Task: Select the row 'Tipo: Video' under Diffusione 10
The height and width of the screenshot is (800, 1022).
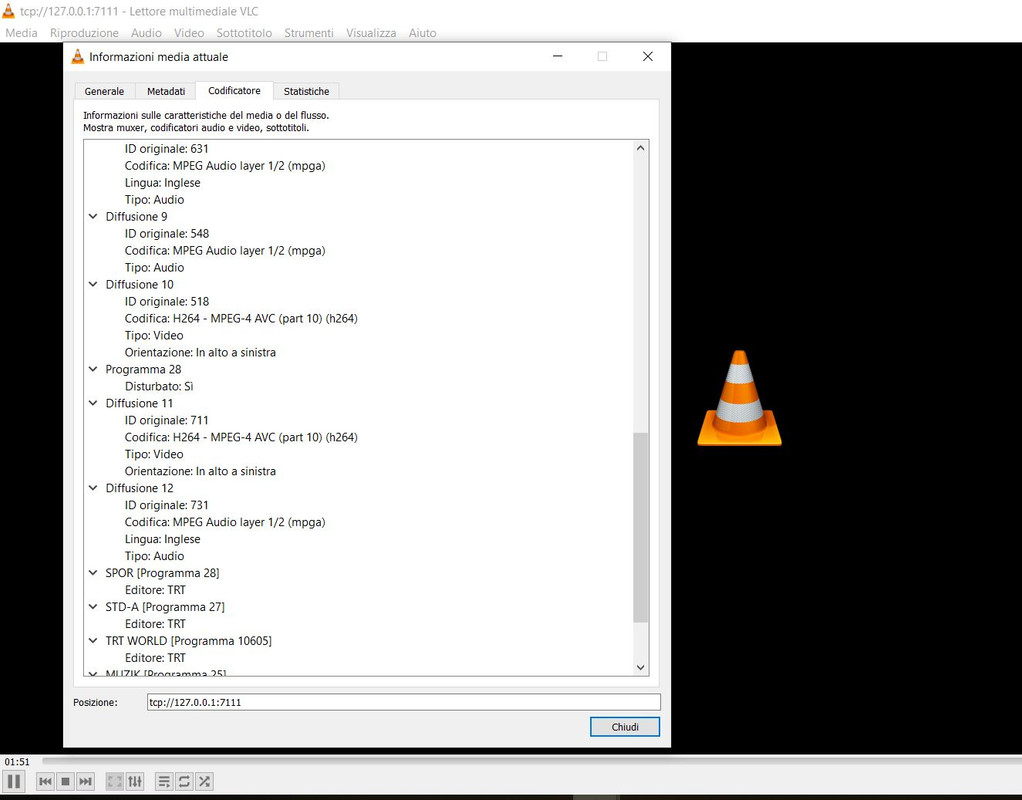Action: tap(154, 335)
